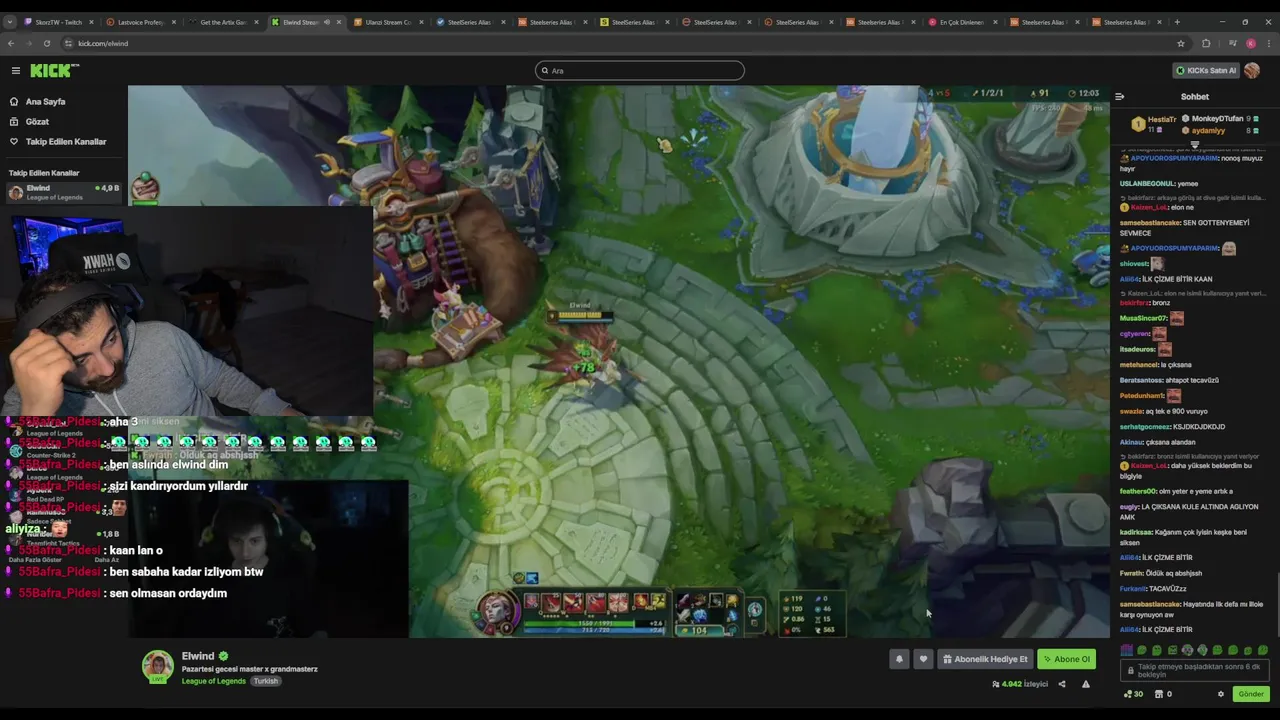Focus the Ara search field
The image size is (1280, 720).
click(640, 70)
